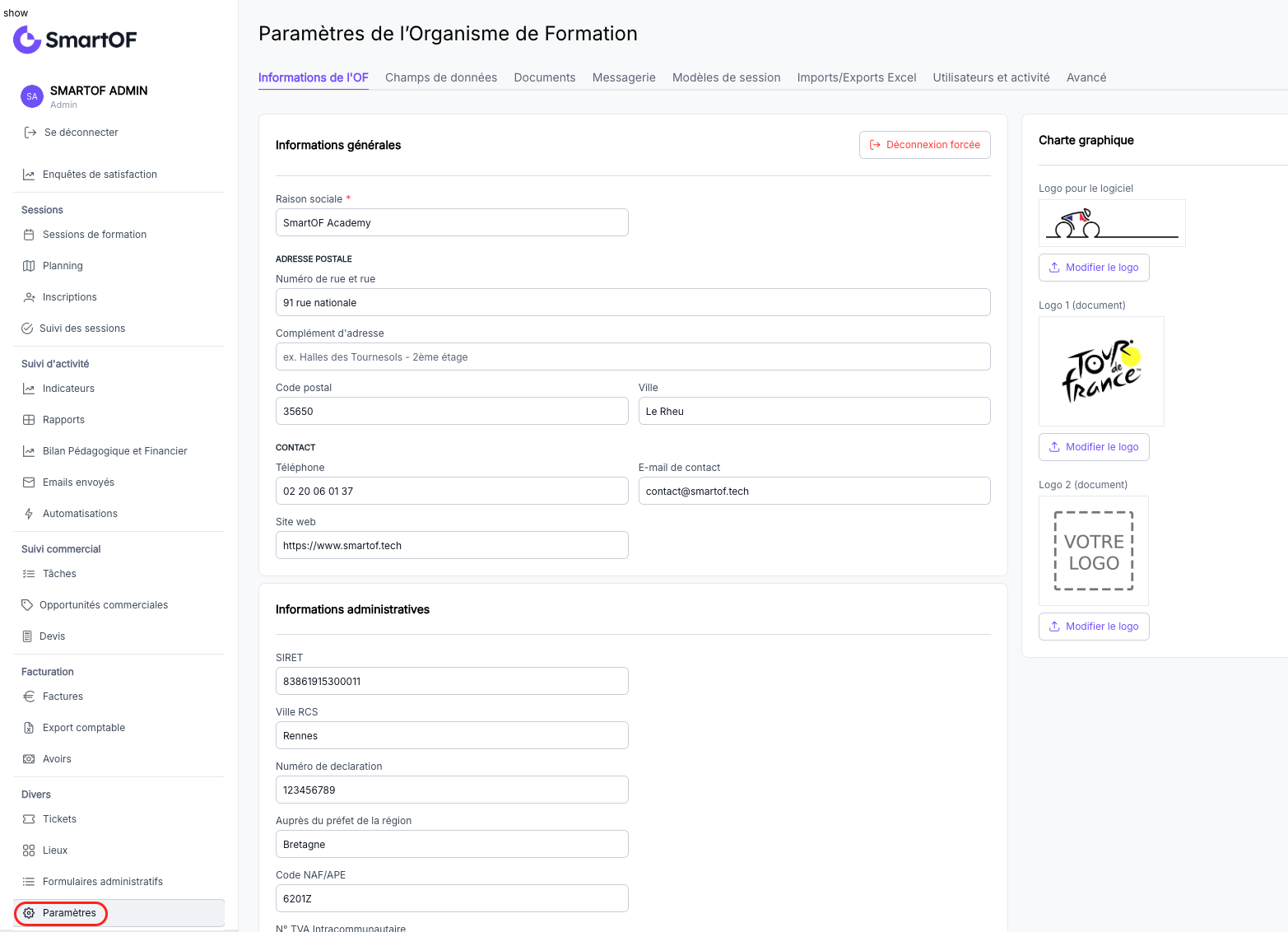The image size is (1288, 932).
Task: Click the logout arrow icon beside Se déconnecter
Action: coord(30,133)
